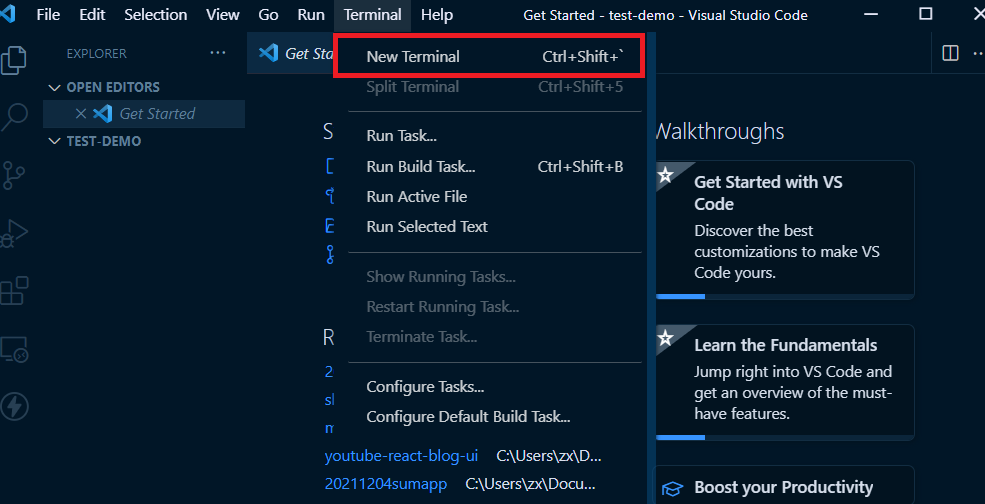Choose Configure Tasks... menu item
Image resolution: width=985 pixels, height=504 pixels.
click(x=495, y=386)
